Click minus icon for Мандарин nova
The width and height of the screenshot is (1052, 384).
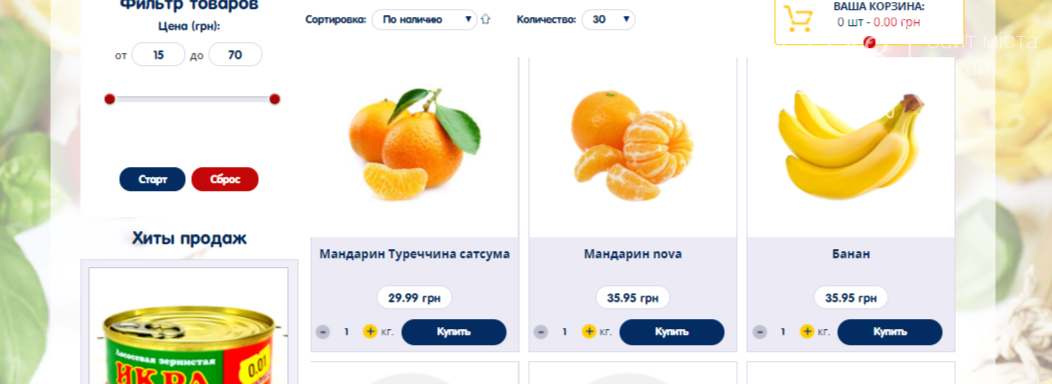(x=541, y=332)
